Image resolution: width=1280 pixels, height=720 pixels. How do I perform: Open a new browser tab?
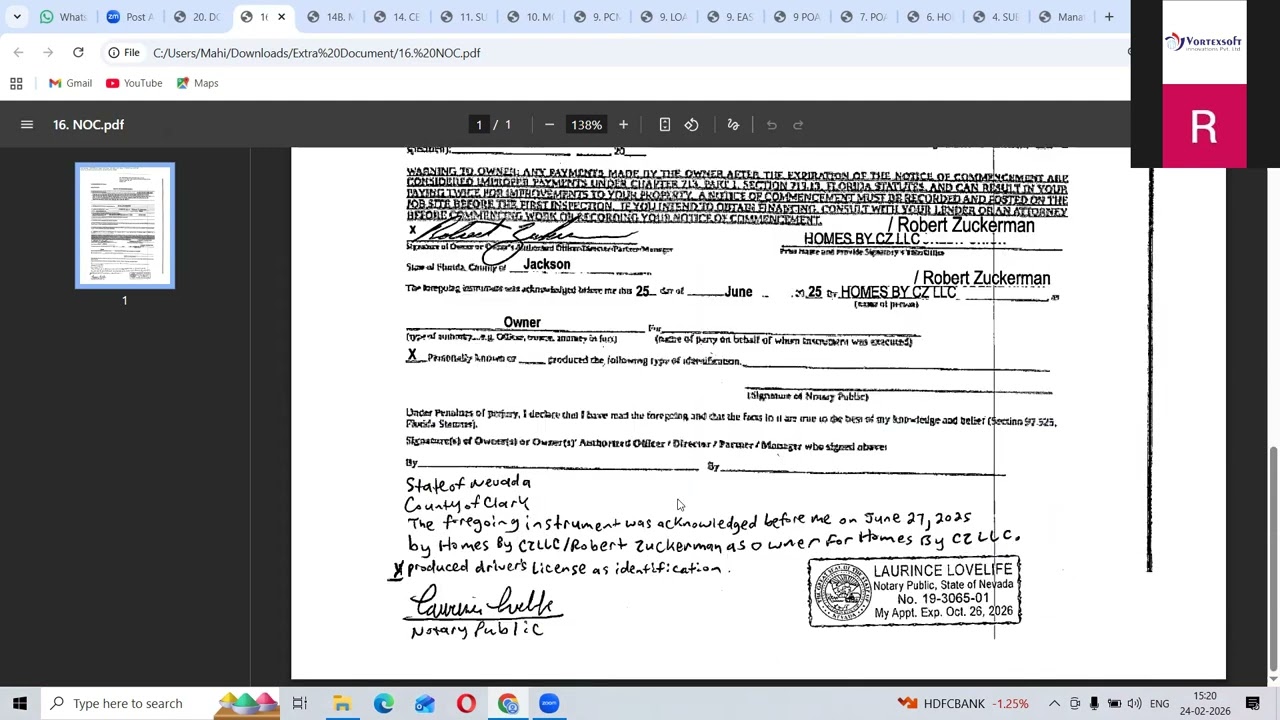pos(1109,17)
